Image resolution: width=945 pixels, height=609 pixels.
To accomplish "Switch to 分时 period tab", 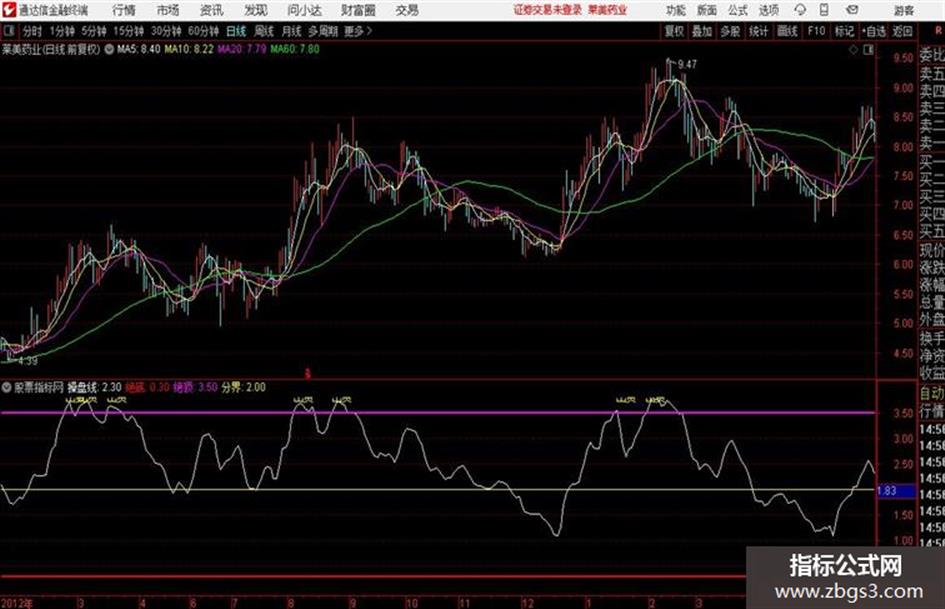I will tap(33, 31).
